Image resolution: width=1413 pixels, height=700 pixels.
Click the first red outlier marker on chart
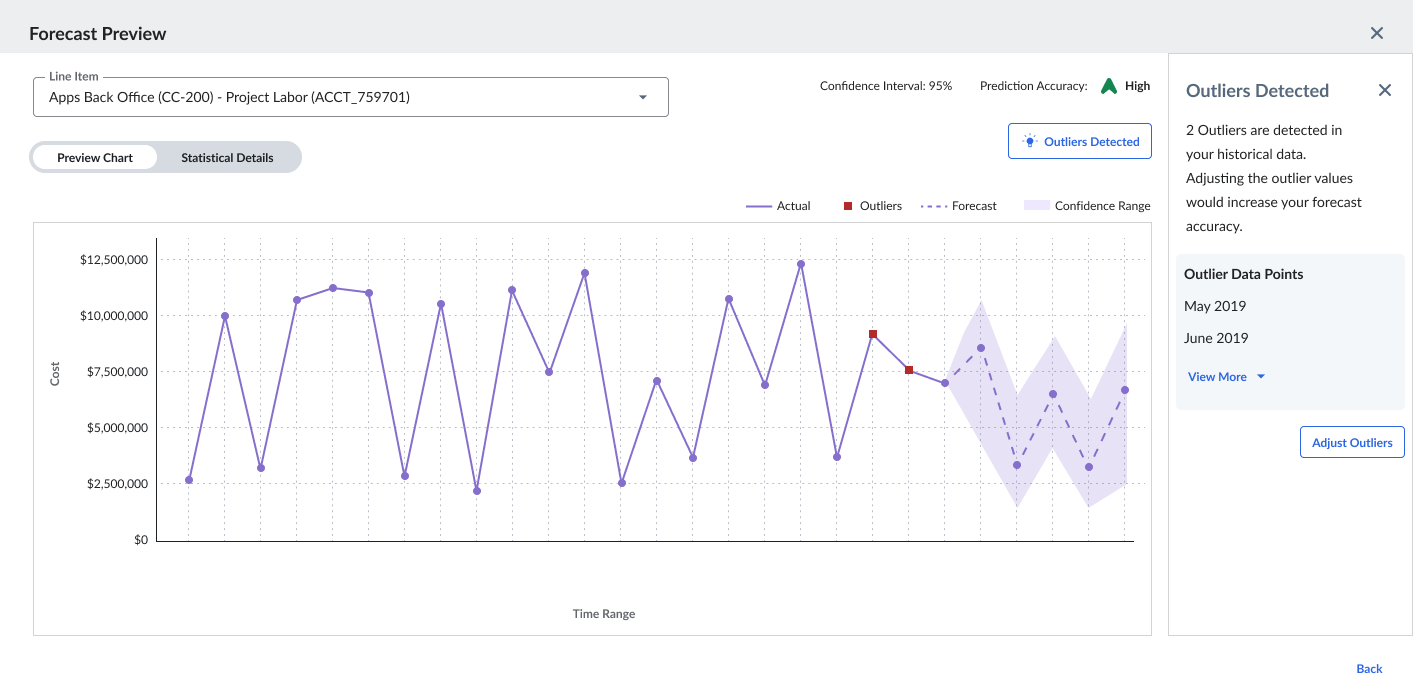(873, 334)
